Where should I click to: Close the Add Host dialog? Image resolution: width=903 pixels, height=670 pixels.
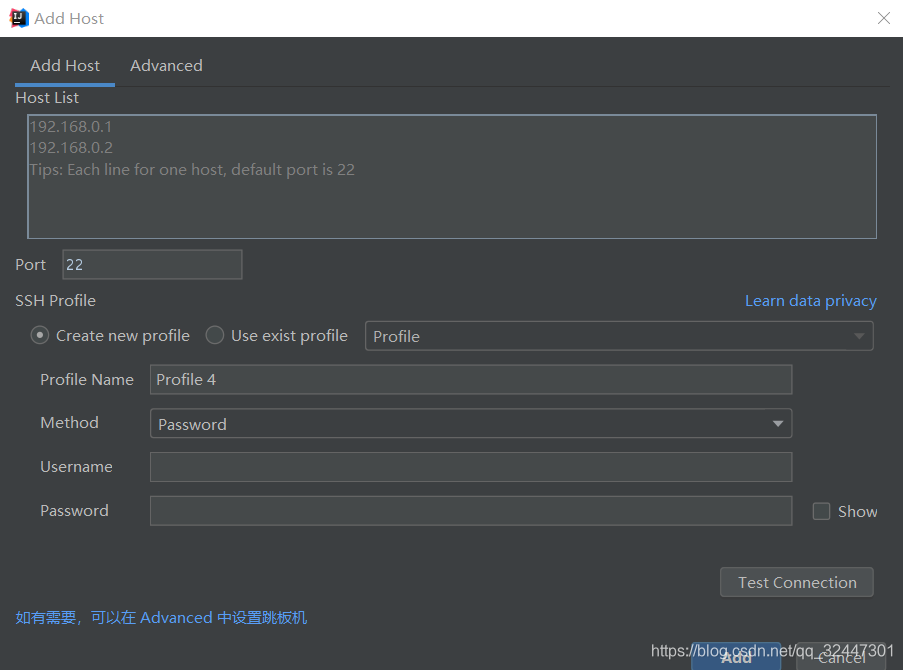pos(883,18)
